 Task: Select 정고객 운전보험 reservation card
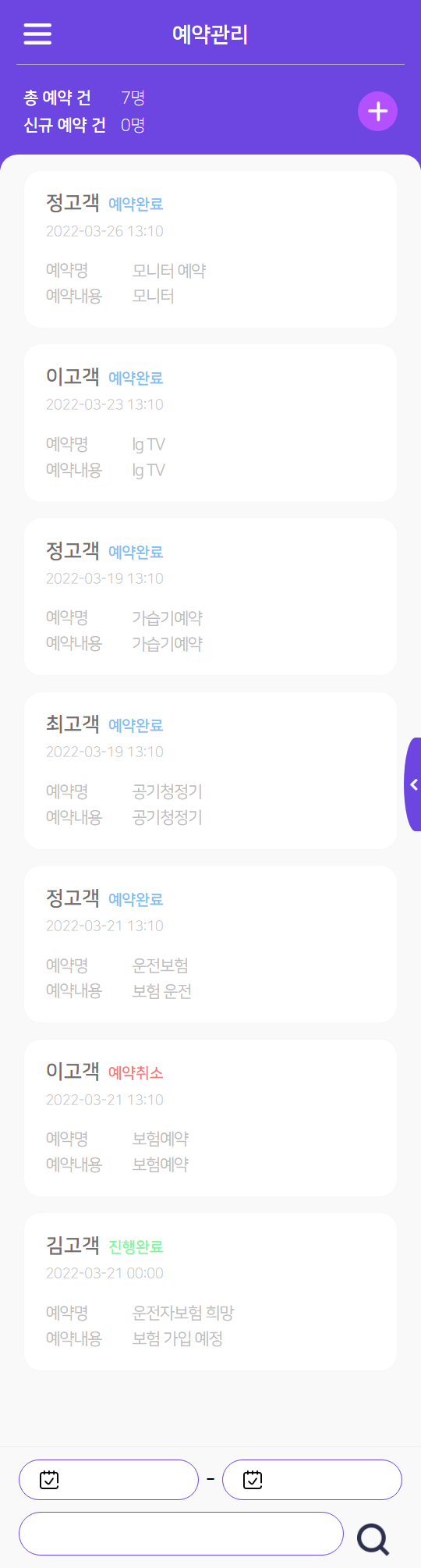point(210,944)
